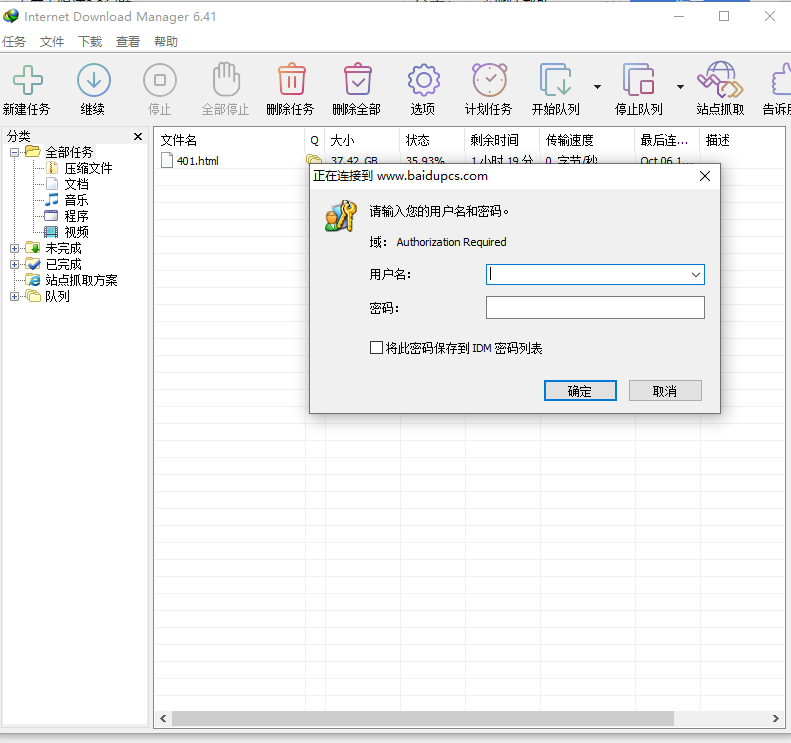791x743 pixels.
Task: Click the 队列 folder icon
Action: click(x=33, y=296)
